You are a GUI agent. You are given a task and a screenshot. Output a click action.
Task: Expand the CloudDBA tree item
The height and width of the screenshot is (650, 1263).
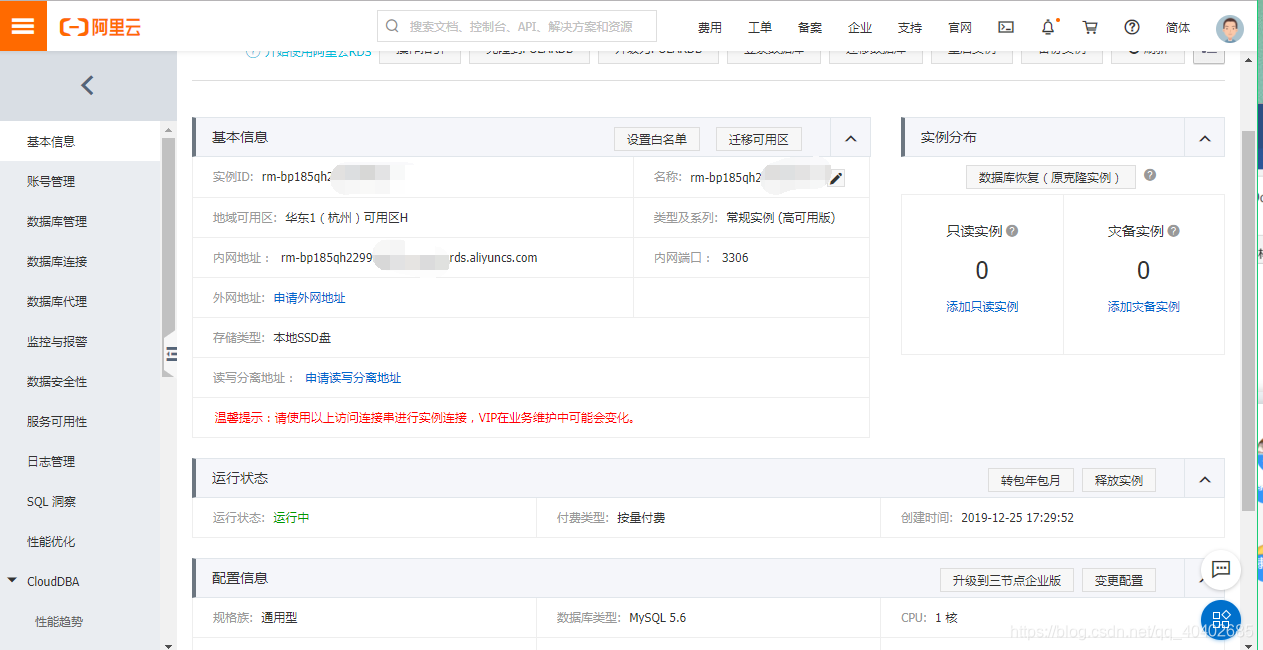12,580
